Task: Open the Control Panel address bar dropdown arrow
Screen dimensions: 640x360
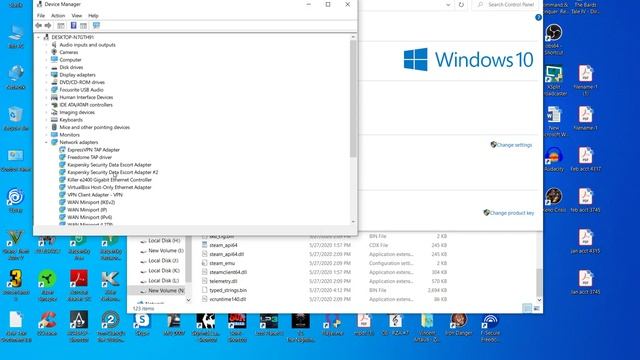Action: coord(448,5)
